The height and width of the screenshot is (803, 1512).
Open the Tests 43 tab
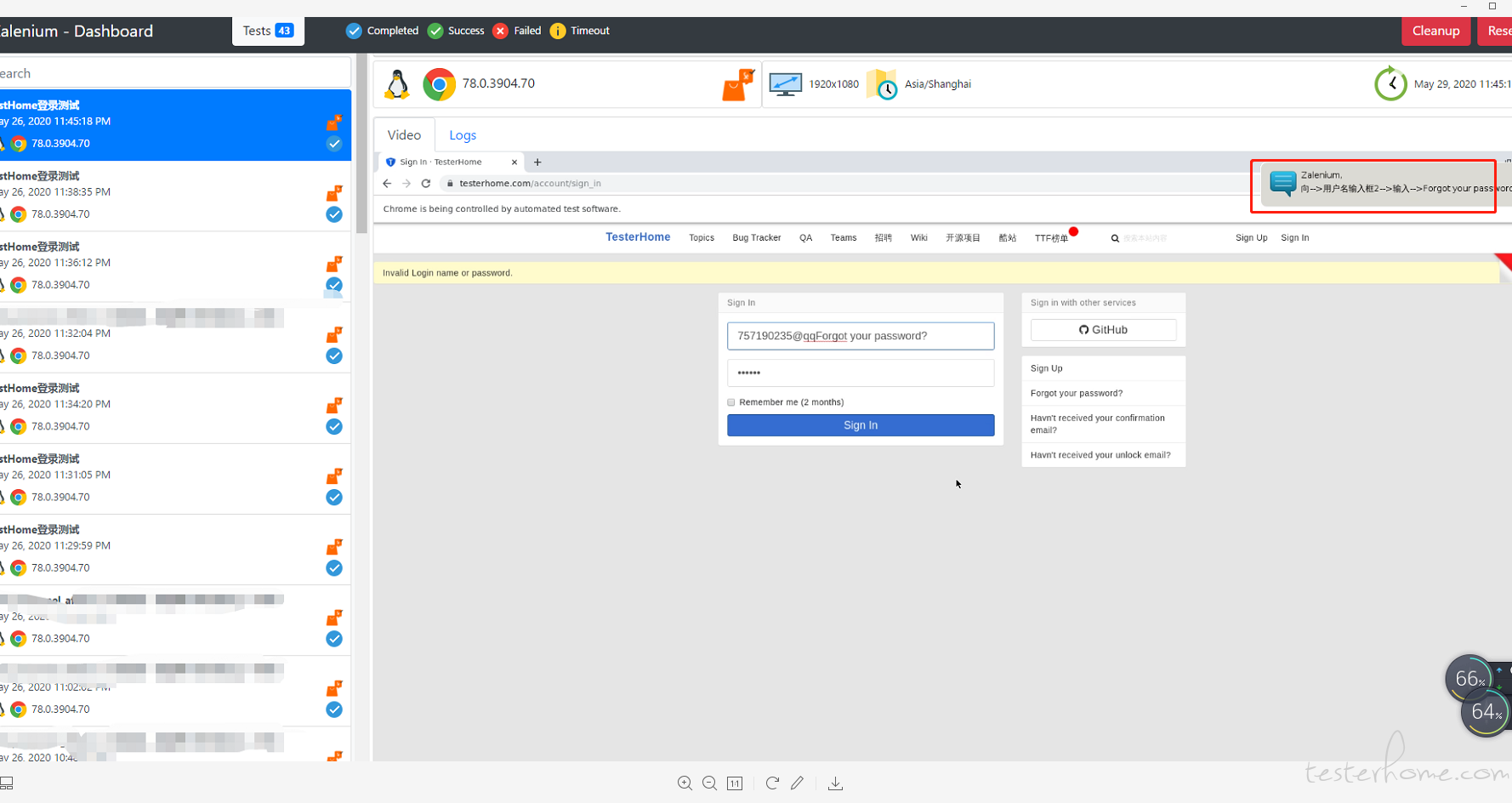pyautogui.click(x=268, y=31)
